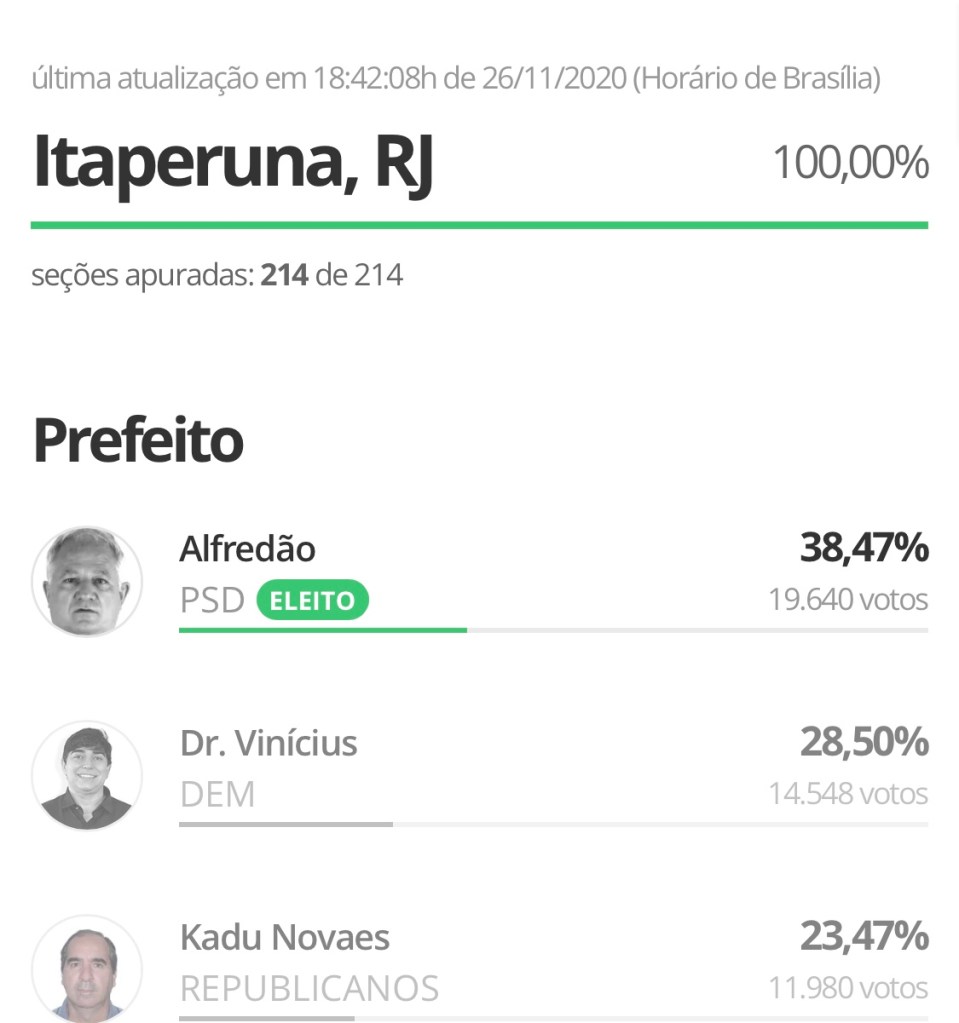
Task: Click the PSD party label
Action: [x=212, y=601]
